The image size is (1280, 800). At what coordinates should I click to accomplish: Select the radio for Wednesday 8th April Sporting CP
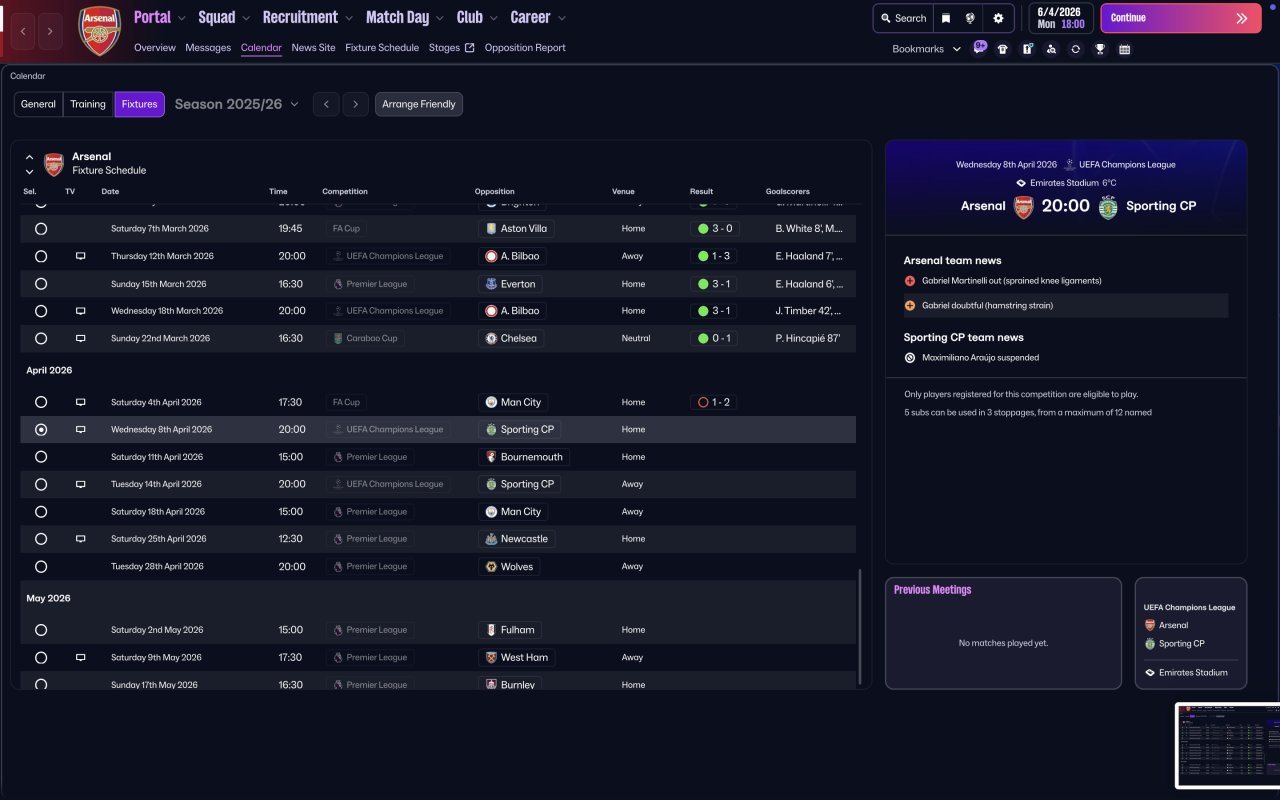pyautogui.click(x=41, y=430)
